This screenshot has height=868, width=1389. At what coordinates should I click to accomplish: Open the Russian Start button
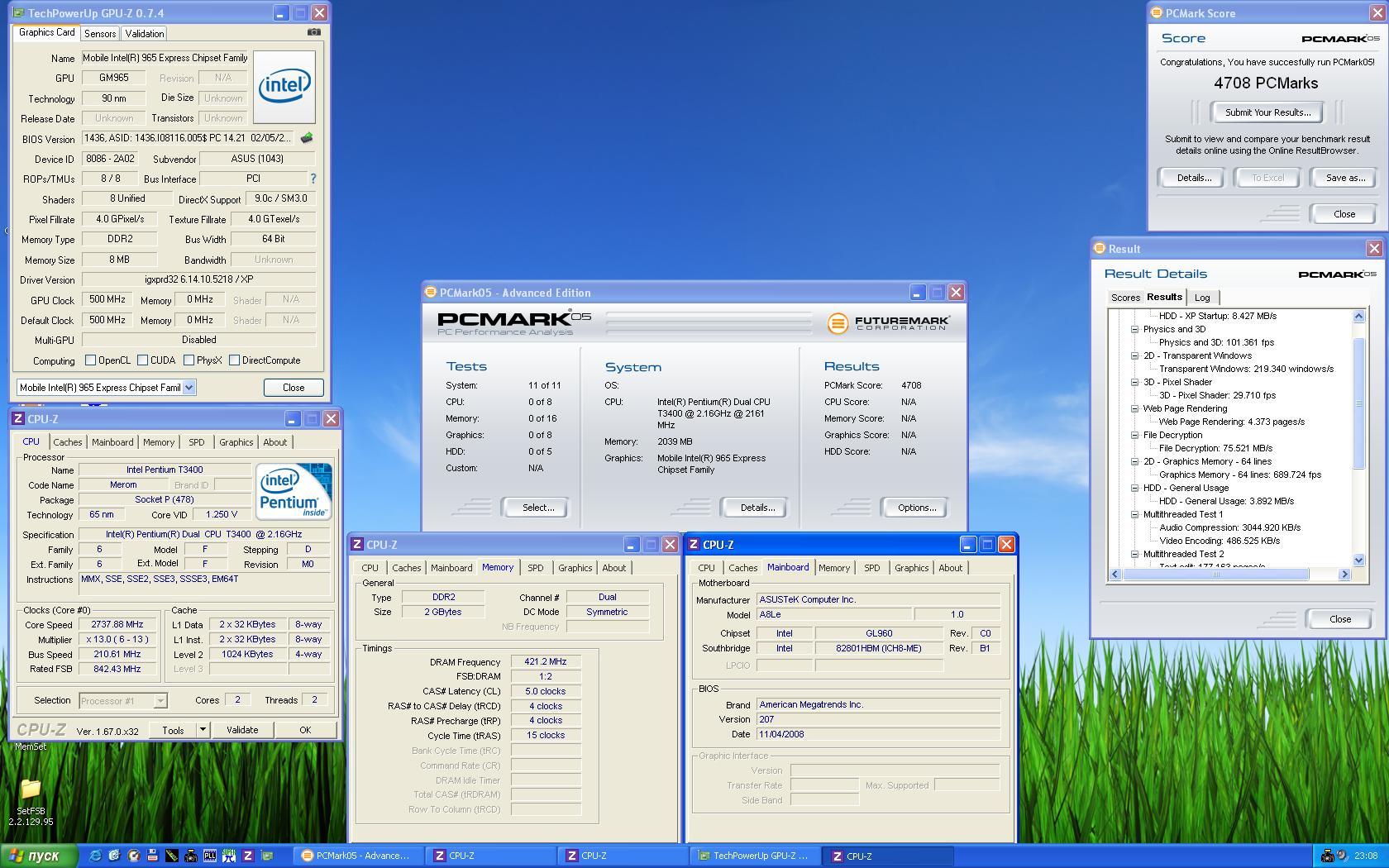point(39,856)
